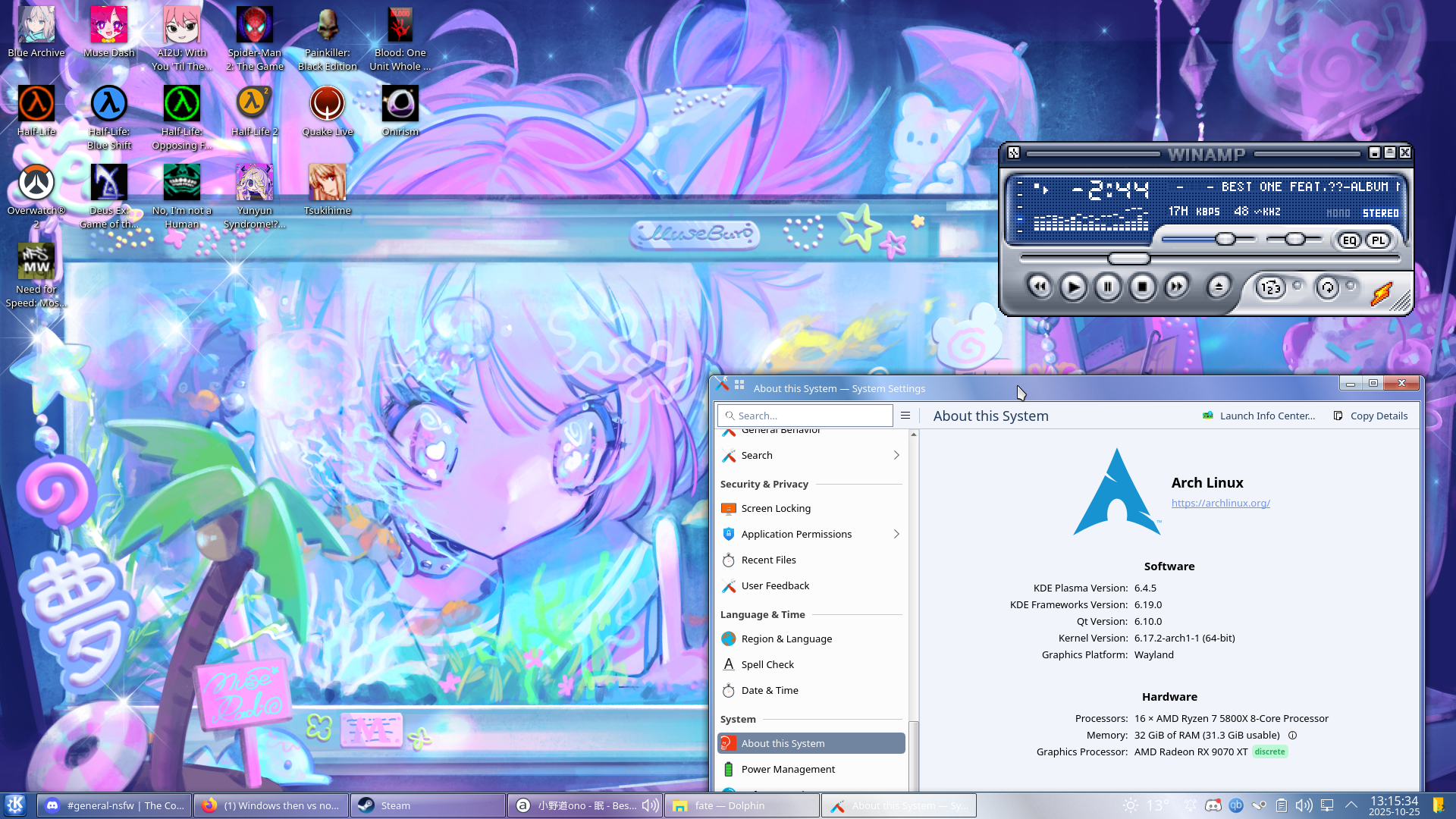Open the archlinux.org link
The height and width of the screenshot is (819, 1456).
tap(1220, 503)
